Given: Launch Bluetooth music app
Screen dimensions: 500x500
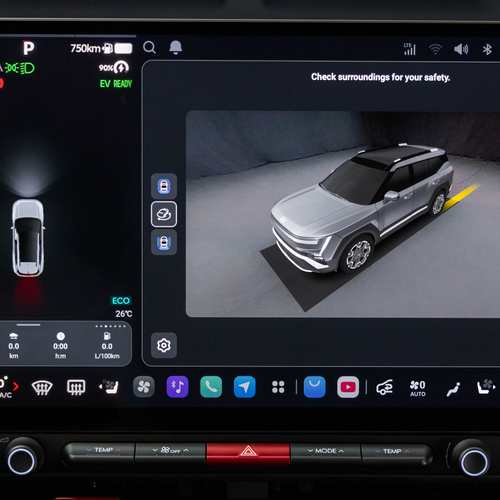Looking at the screenshot, I should click(177, 387).
